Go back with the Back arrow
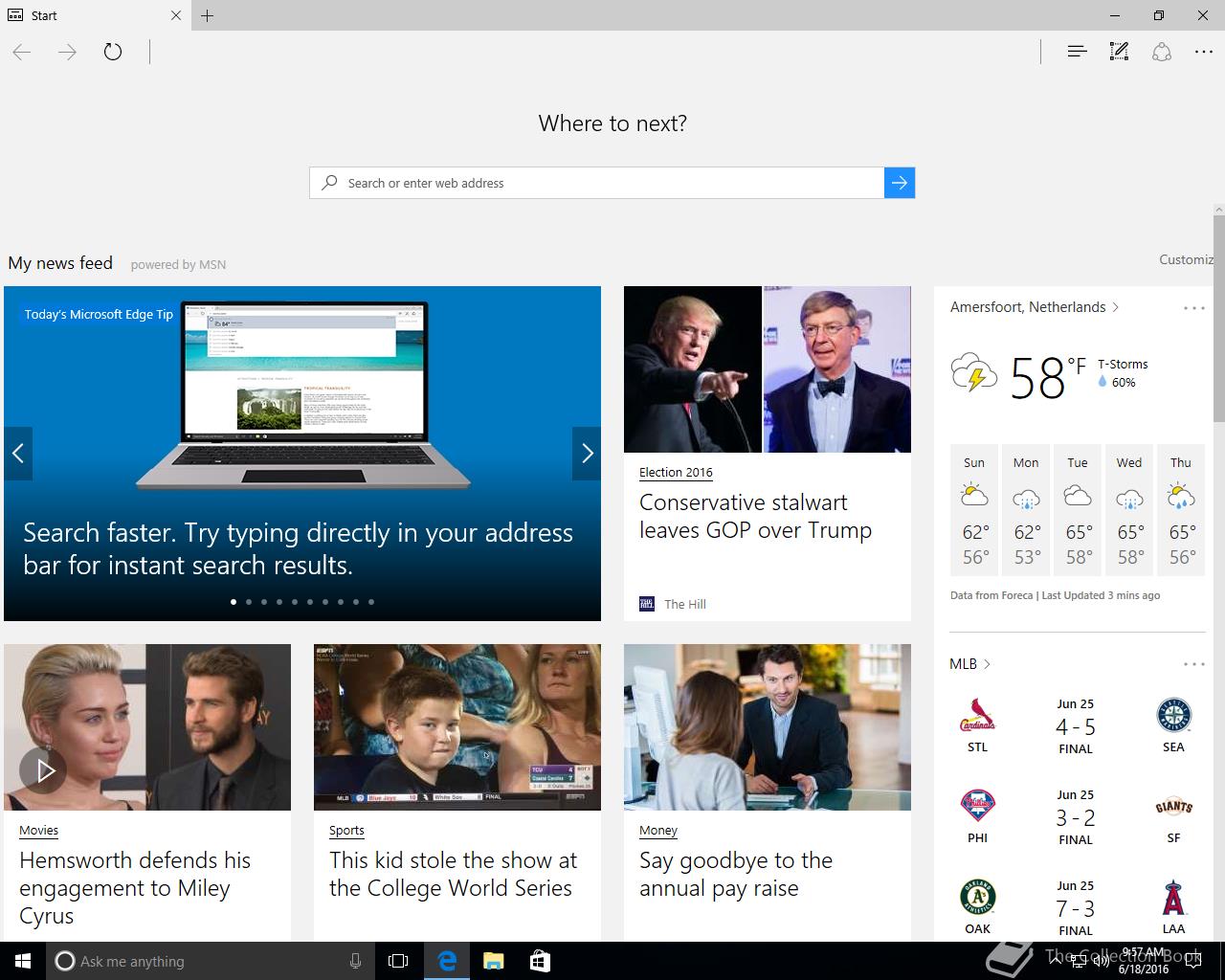1225x980 pixels. pos(22,52)
